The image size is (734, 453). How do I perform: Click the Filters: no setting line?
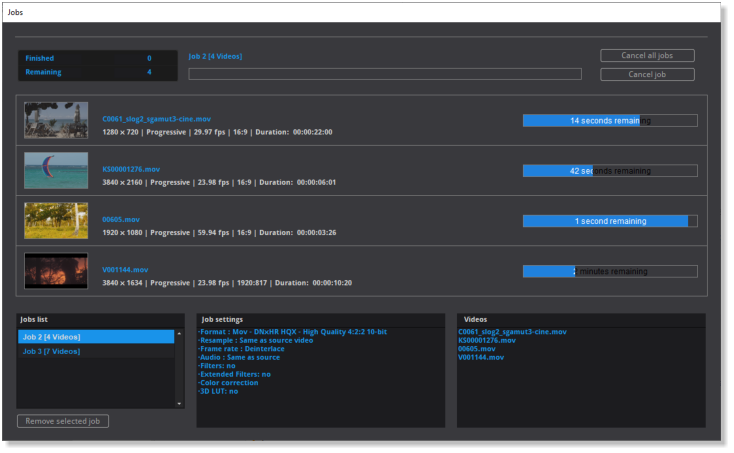pos(217,365)
